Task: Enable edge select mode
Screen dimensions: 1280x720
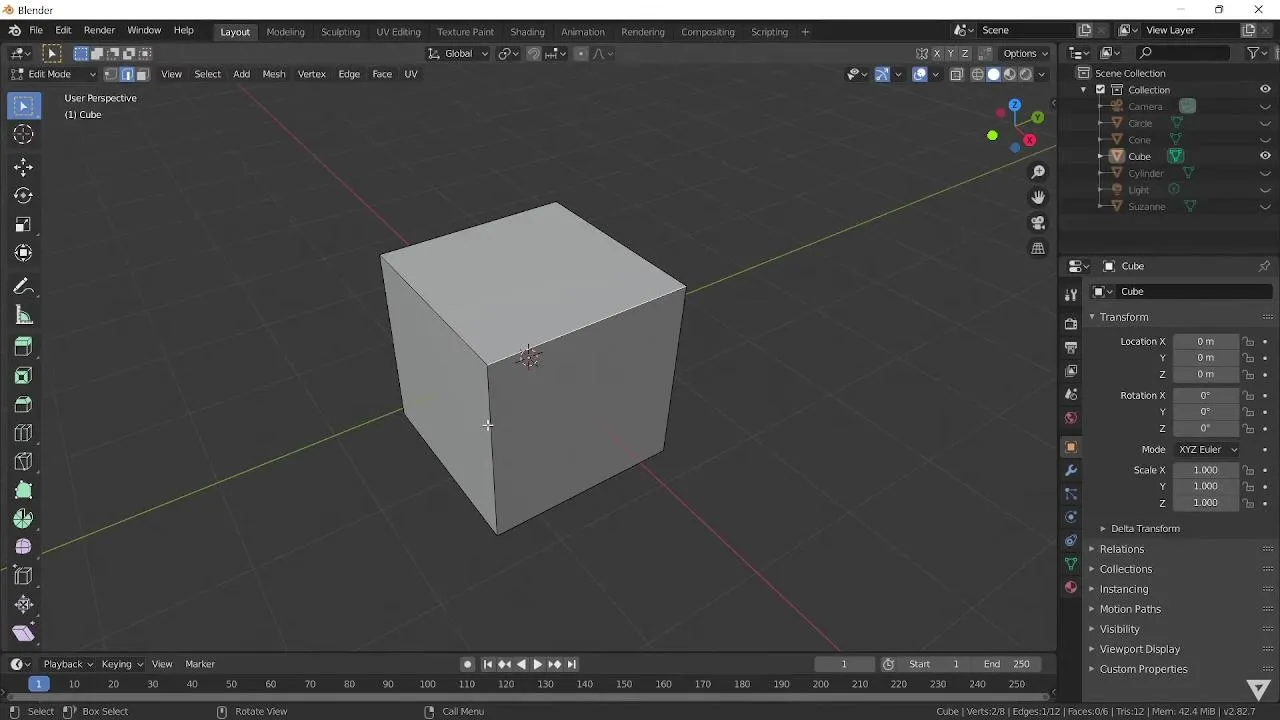Action: tap(127, 74)
